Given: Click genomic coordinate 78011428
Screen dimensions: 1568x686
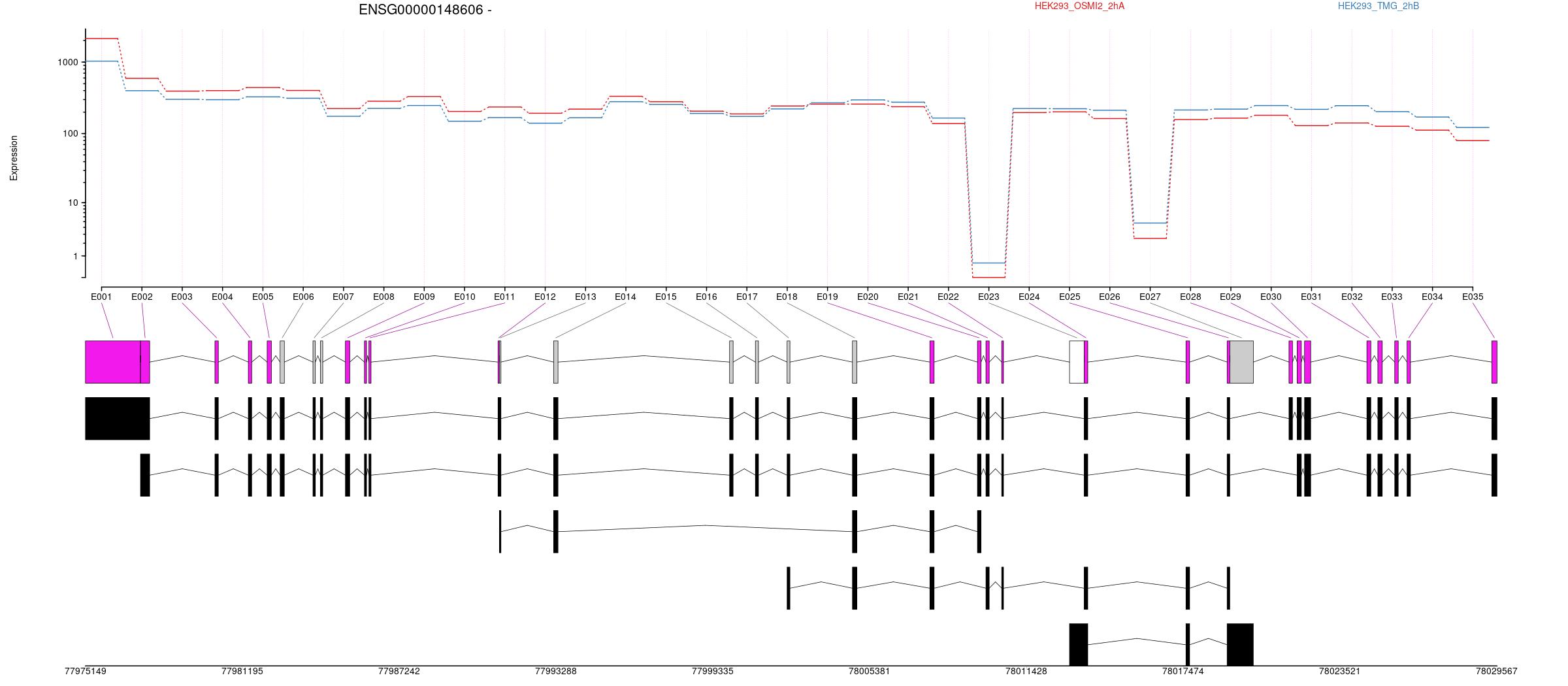Looking at the screenshot, I should (1026, 671).
